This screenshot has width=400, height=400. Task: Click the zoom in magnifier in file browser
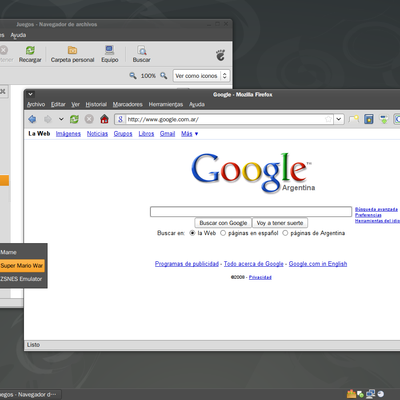(163, 76)
